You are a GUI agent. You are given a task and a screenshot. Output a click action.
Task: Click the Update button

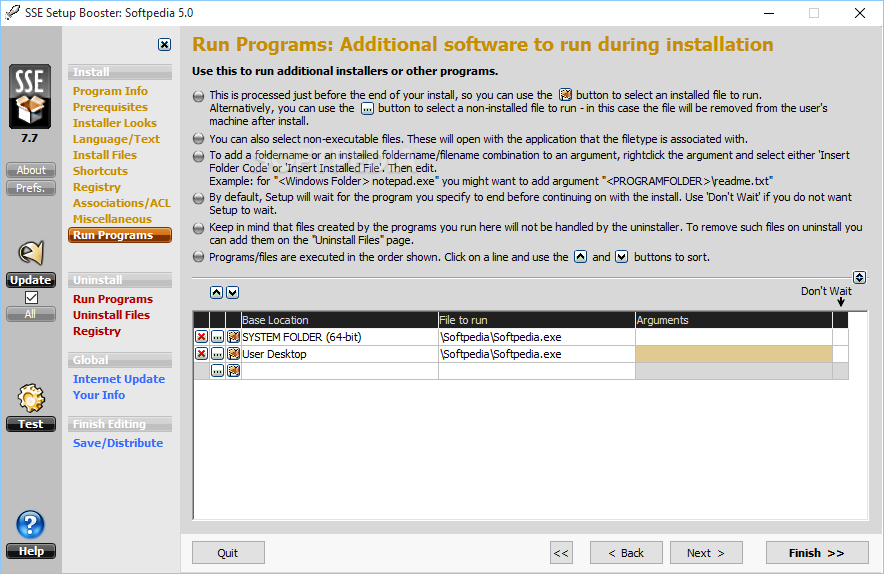pos(31,280)
